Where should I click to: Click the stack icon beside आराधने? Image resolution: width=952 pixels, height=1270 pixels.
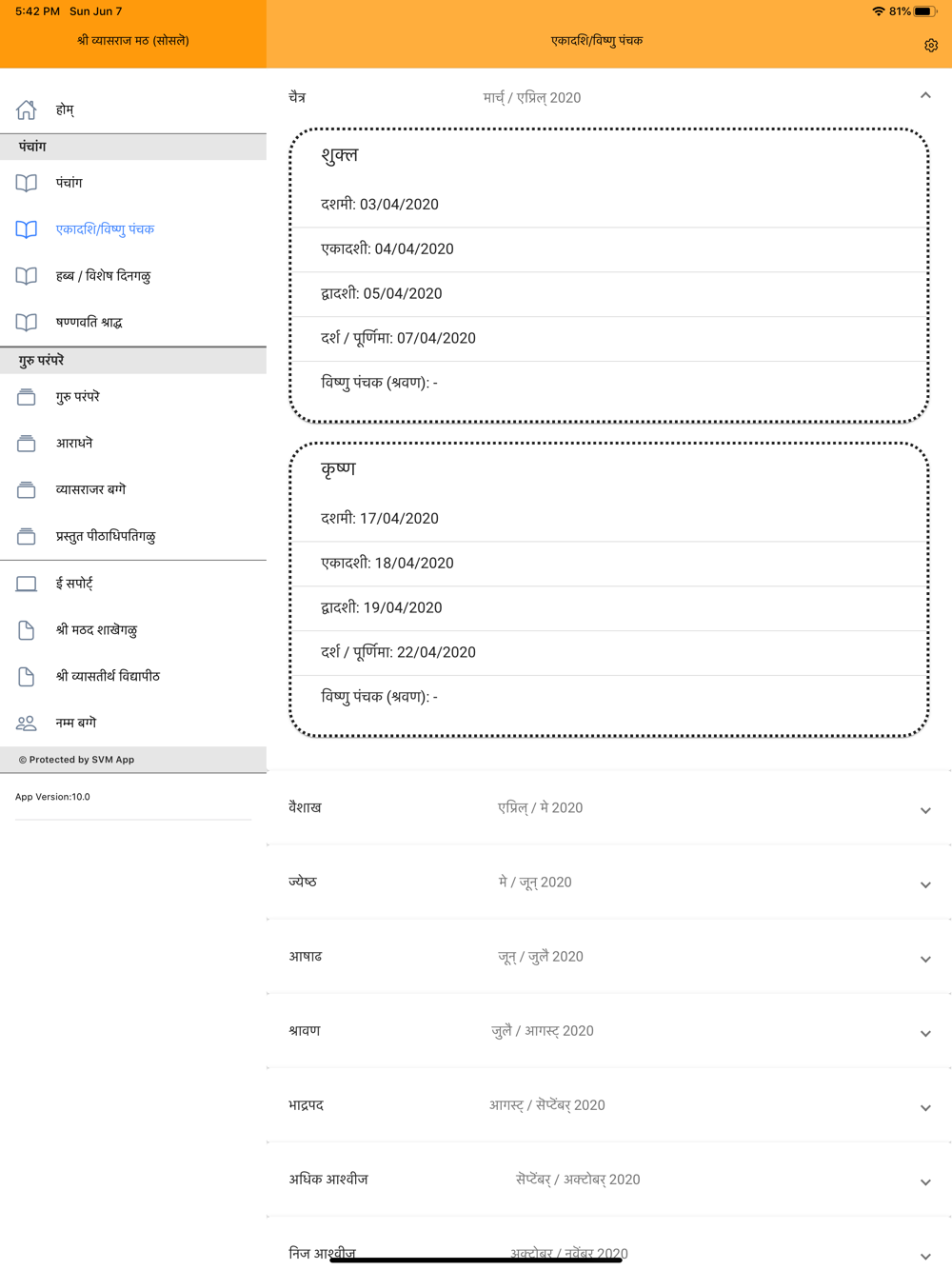[x=27, y=444]
